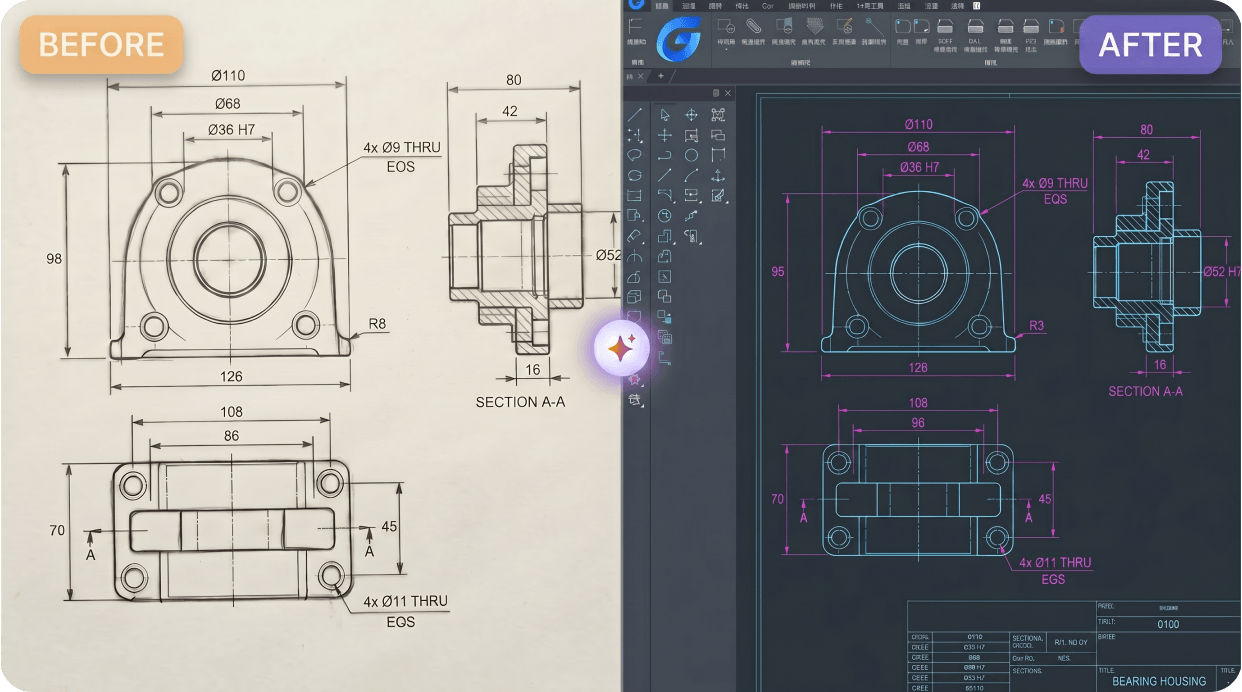The height and width of the screenshot is (692, 1242).
Task: Select the Eraser tool in the palette
Action: coord(634,236)
